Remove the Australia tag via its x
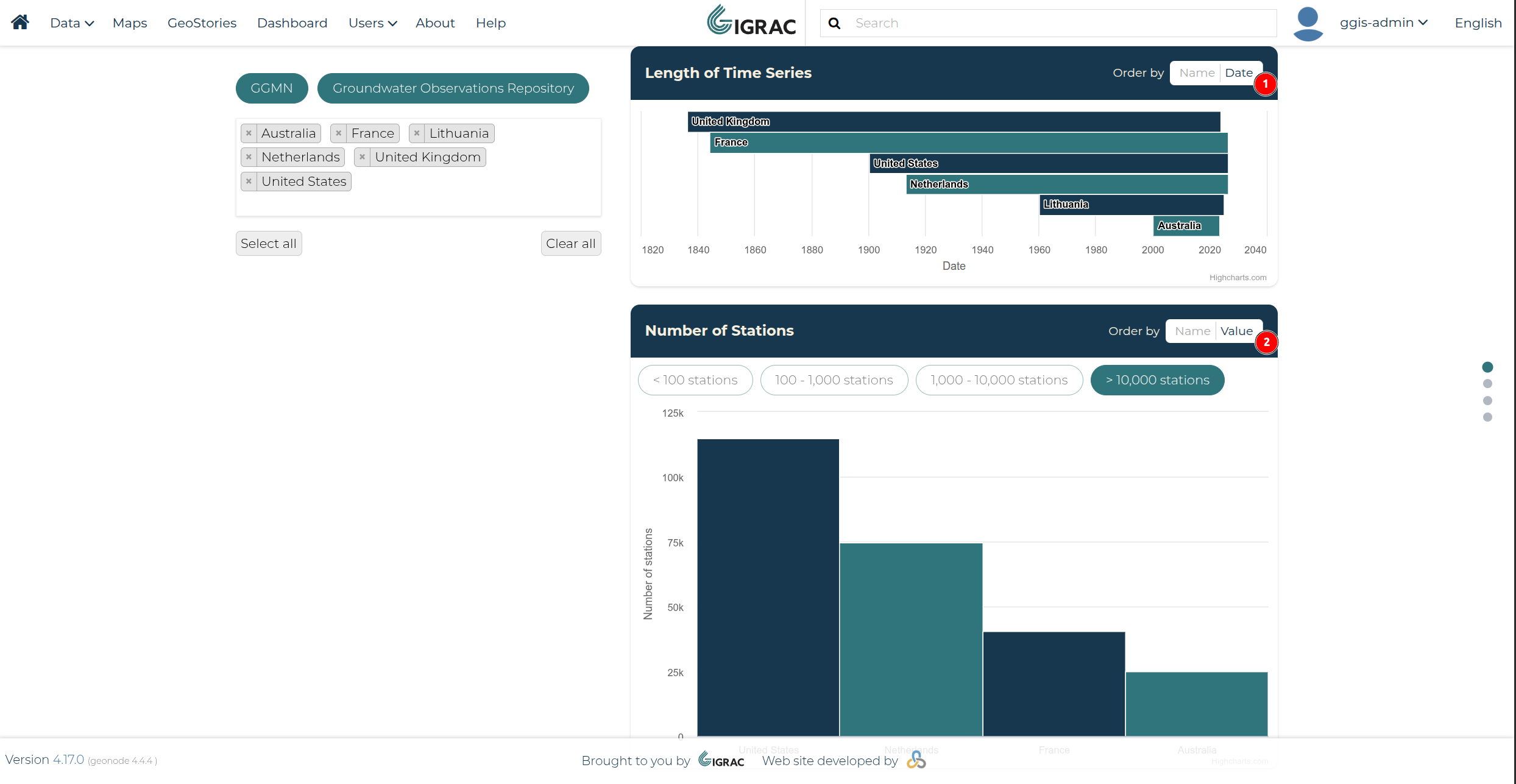Screen dimensions: 1516x784 pos(249,133)
